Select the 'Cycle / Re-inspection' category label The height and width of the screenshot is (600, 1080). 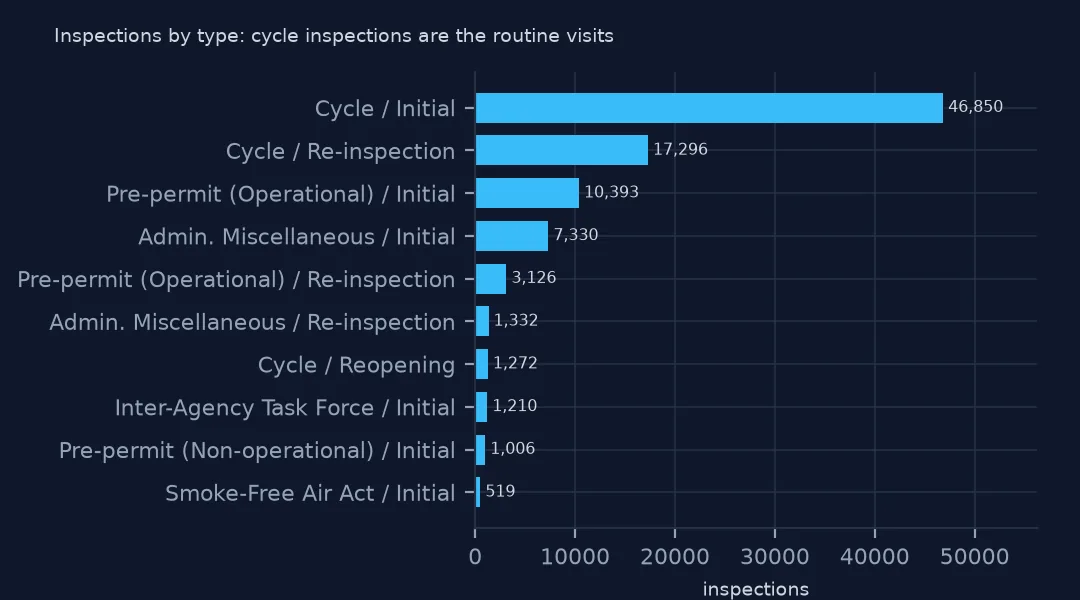click(x=340, y=151)
